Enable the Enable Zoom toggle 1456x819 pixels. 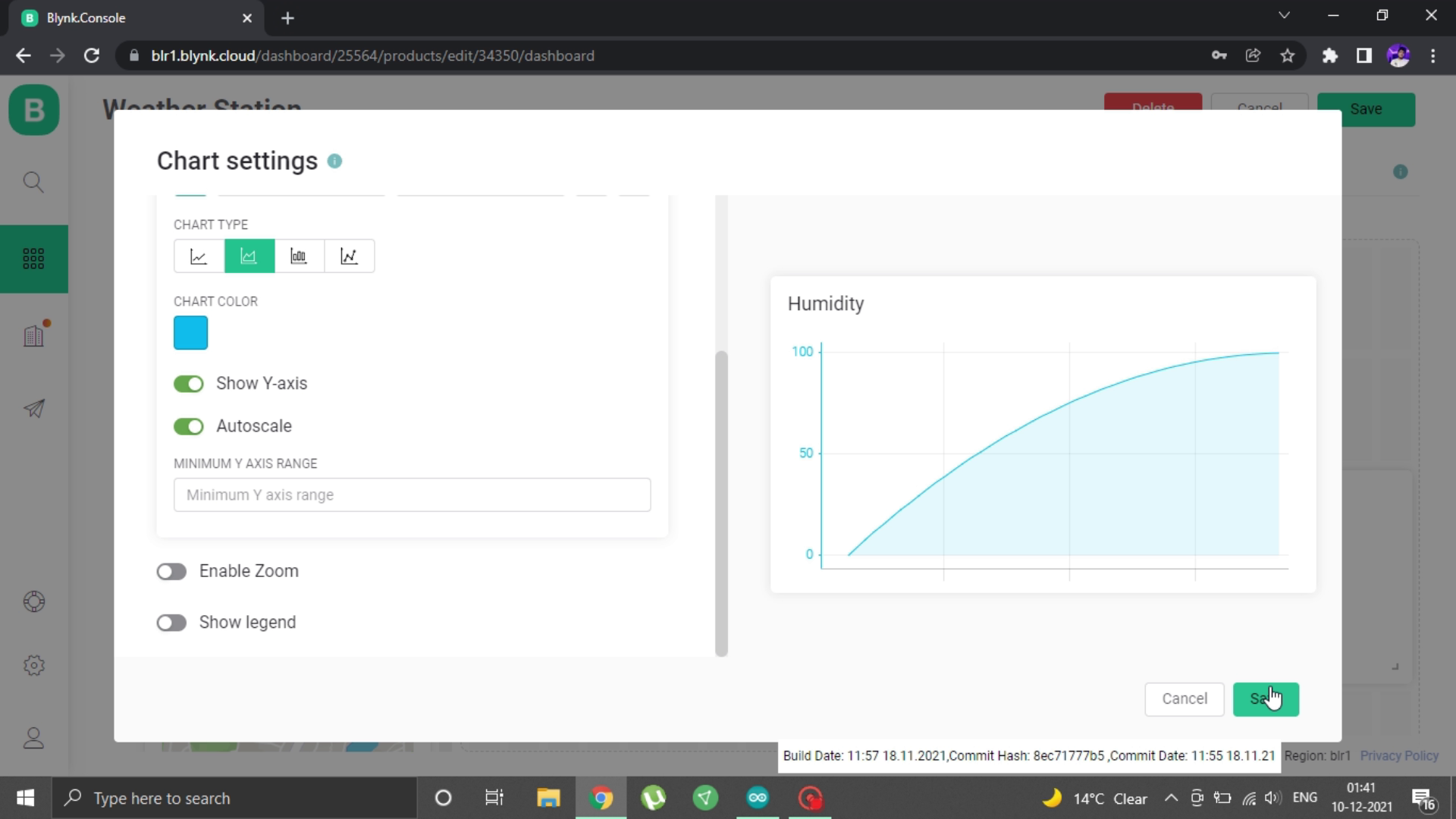click(171, 571)
